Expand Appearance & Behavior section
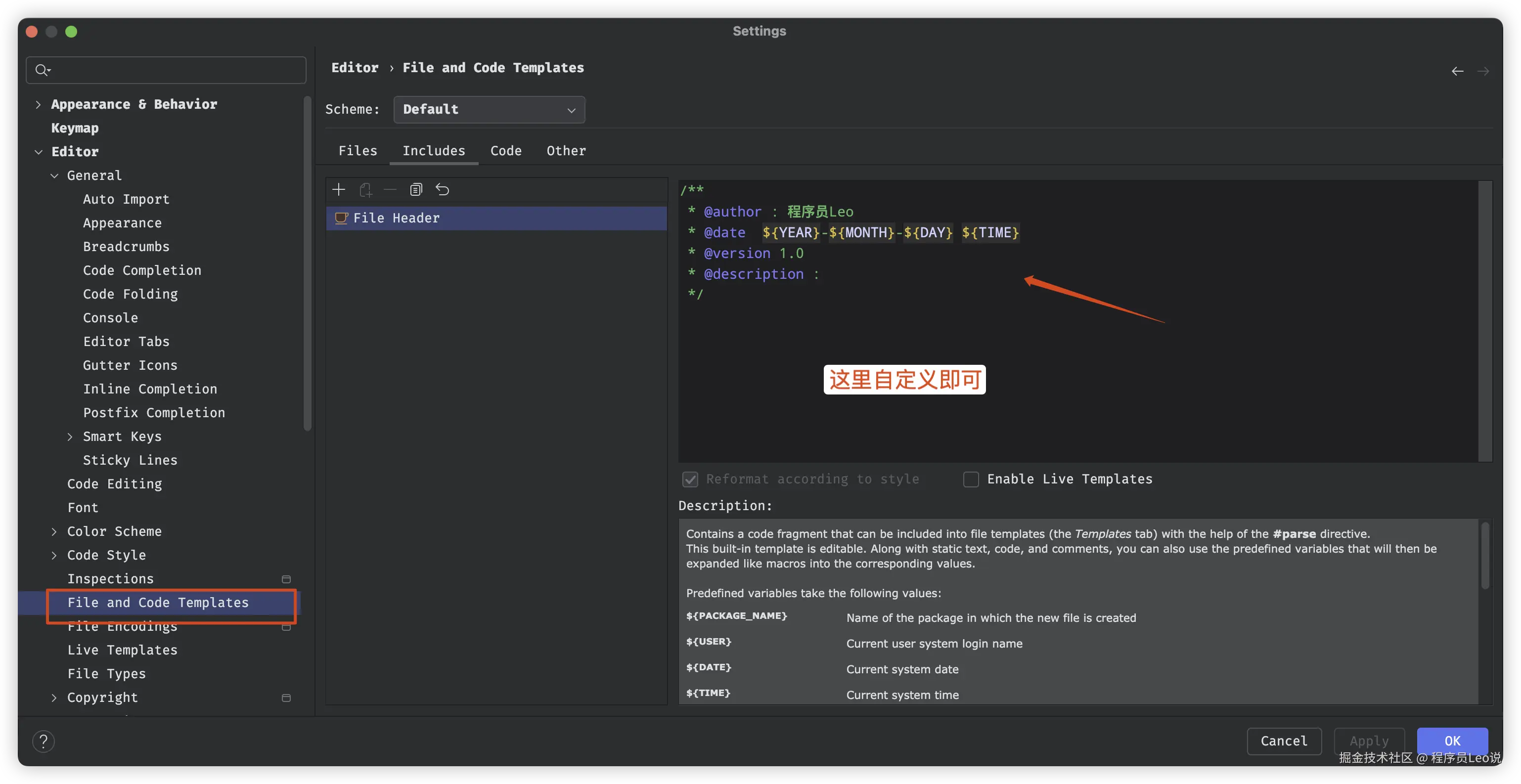This screenshot has width=1521, height=784. click(x=39, y=104)
